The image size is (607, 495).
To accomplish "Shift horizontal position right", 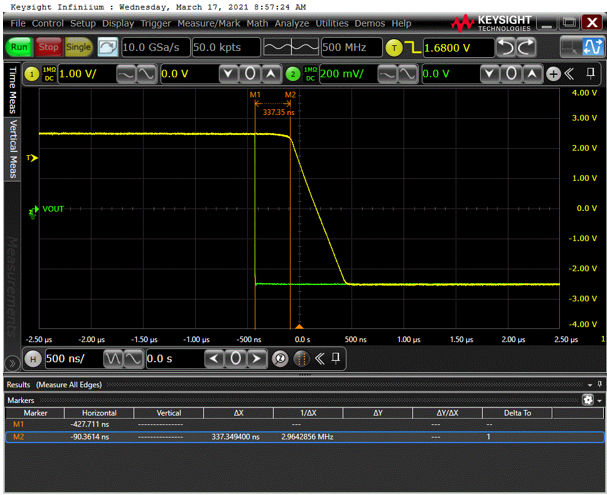I will click(x=257, y=359).
